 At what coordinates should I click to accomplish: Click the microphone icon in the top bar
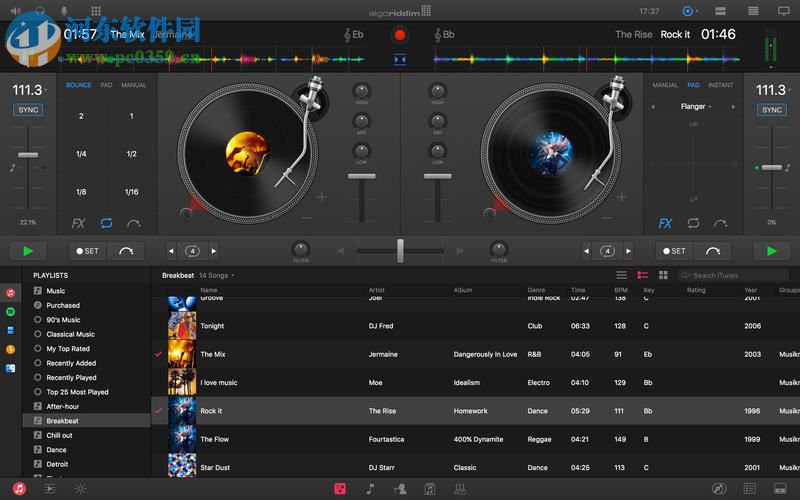click(64, 11)
